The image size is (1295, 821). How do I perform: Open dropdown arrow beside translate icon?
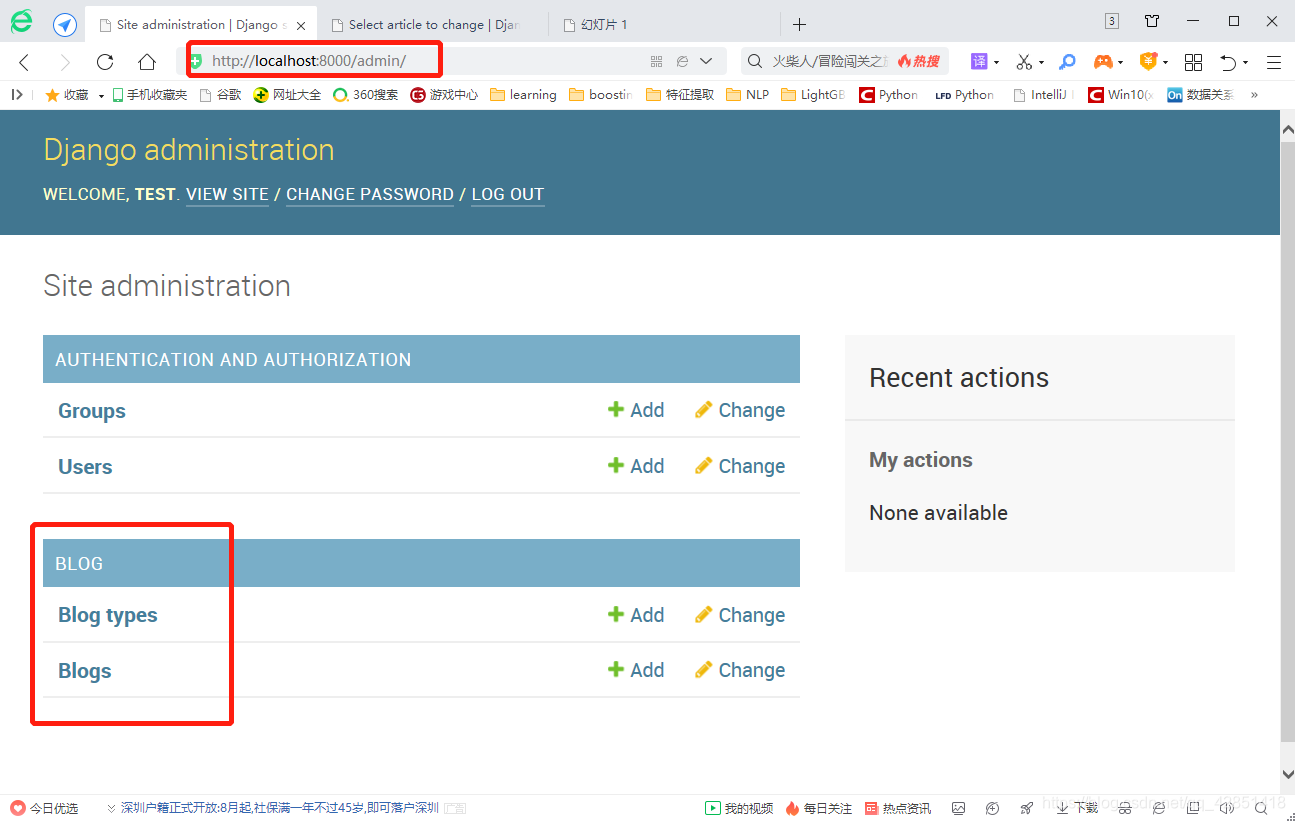[996, 63]
